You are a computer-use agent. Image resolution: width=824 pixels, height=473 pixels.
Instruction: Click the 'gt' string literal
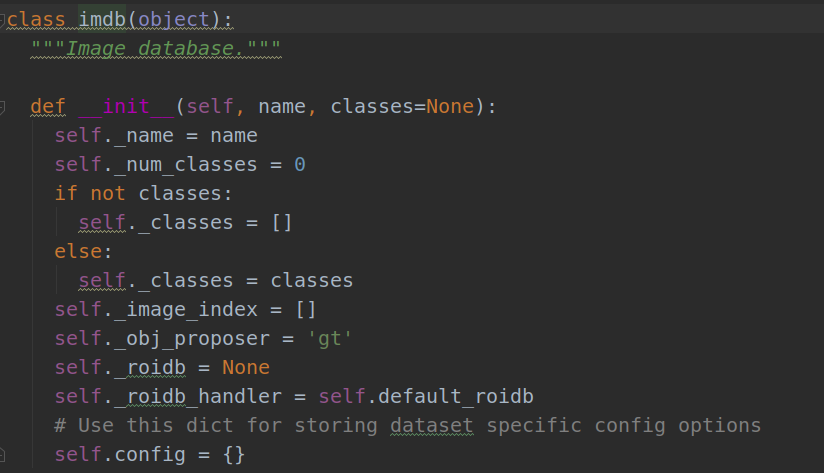click(x=329, y=338)
